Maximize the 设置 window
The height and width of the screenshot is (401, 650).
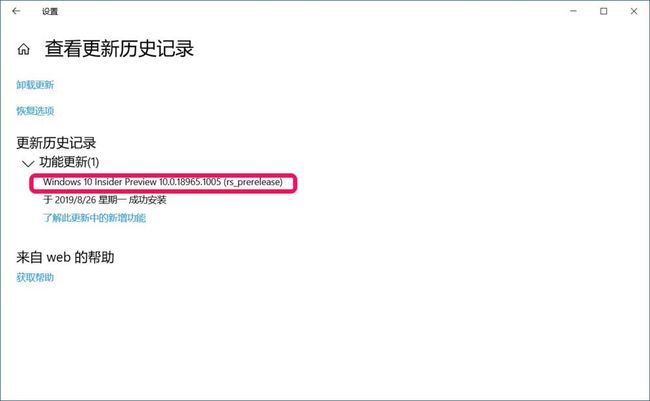[x=604, y=11]
